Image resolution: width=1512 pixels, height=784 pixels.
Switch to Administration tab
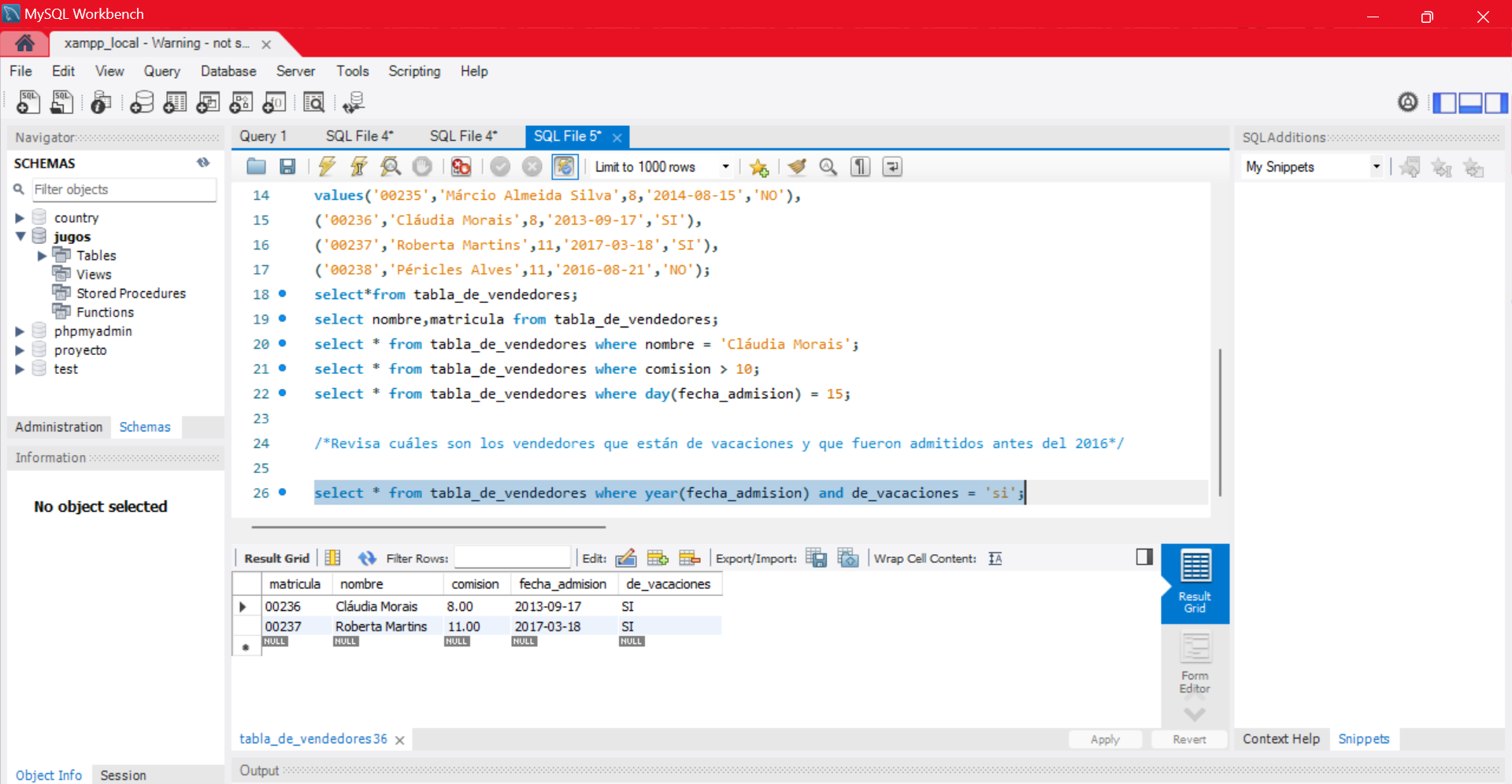[59, 427]
